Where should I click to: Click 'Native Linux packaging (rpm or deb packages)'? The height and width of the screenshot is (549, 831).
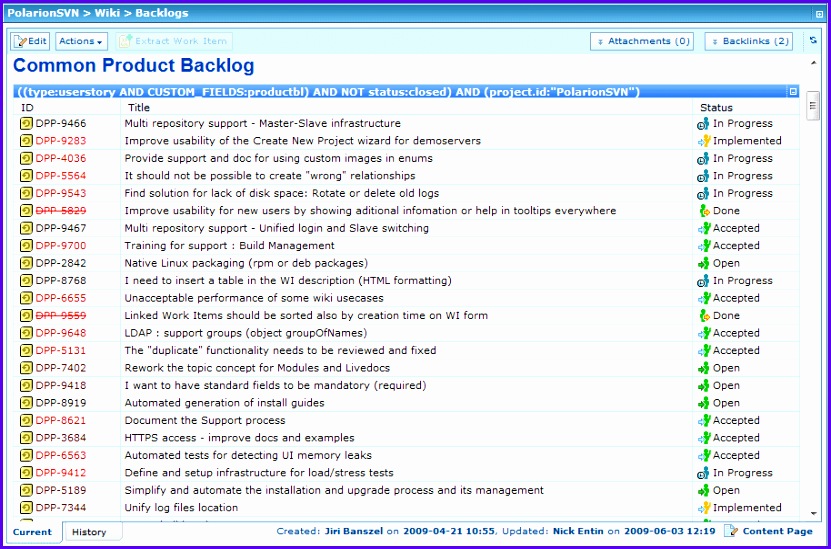246,264
